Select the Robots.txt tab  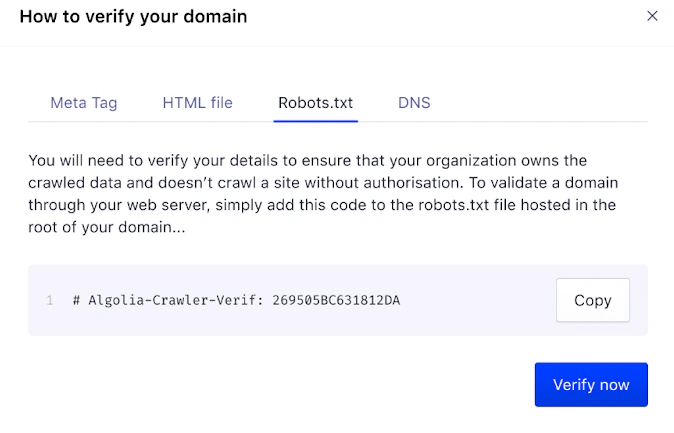coord(316,103)
